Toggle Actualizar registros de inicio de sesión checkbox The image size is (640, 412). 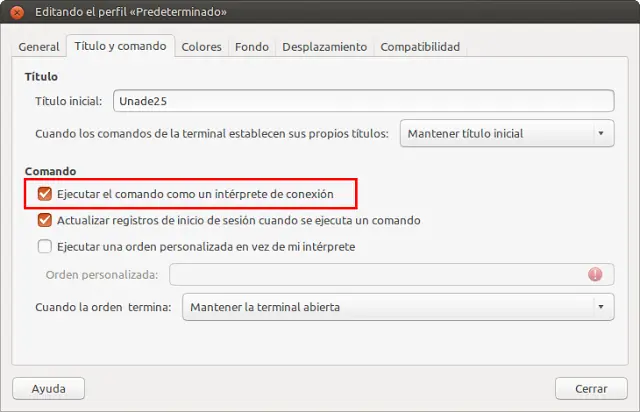point(44,220)
